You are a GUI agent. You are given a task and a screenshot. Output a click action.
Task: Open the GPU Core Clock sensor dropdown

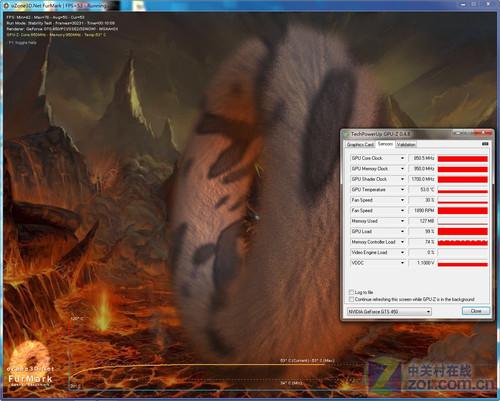(402, 158)
